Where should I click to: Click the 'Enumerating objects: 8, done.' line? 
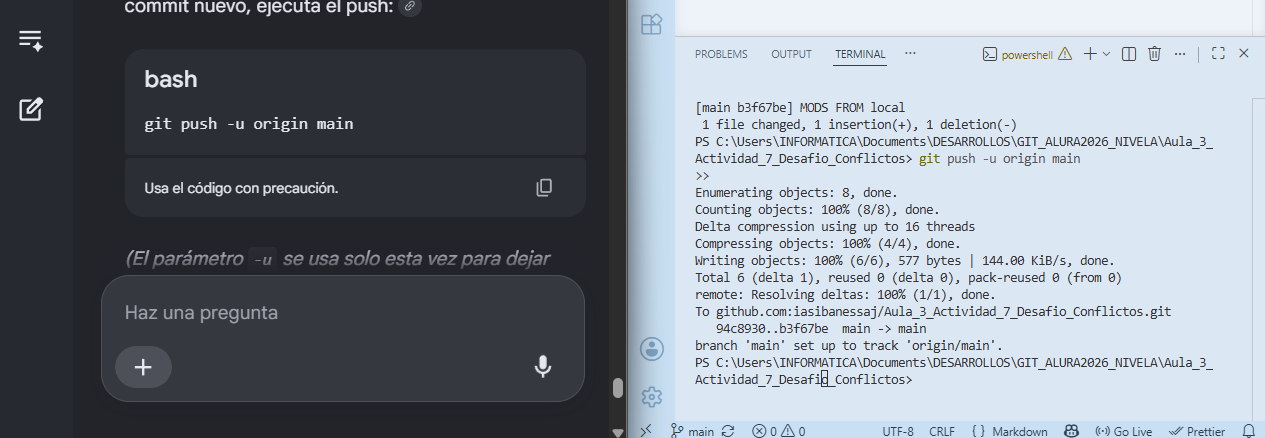[x=796, y=192]
